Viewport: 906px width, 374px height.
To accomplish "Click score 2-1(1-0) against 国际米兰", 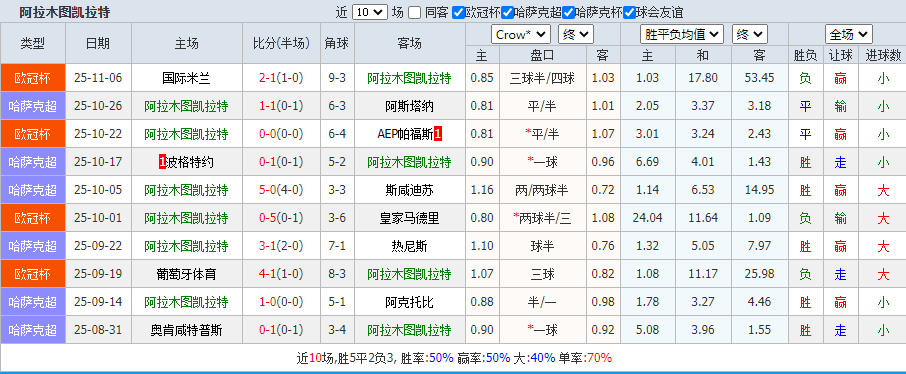I will tap(281, 78).
